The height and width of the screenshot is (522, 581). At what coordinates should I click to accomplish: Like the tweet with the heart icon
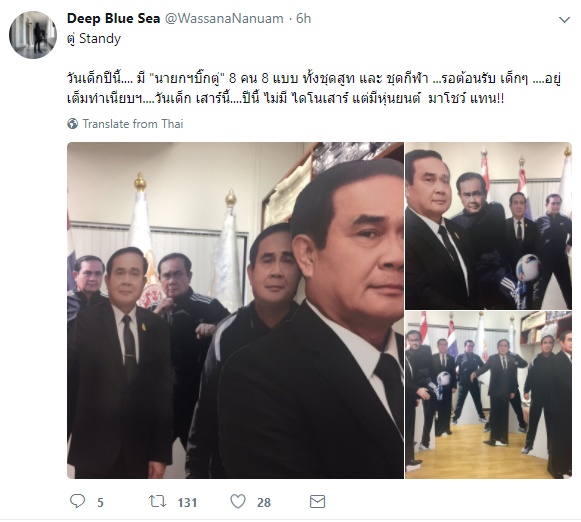coord(238,502)
